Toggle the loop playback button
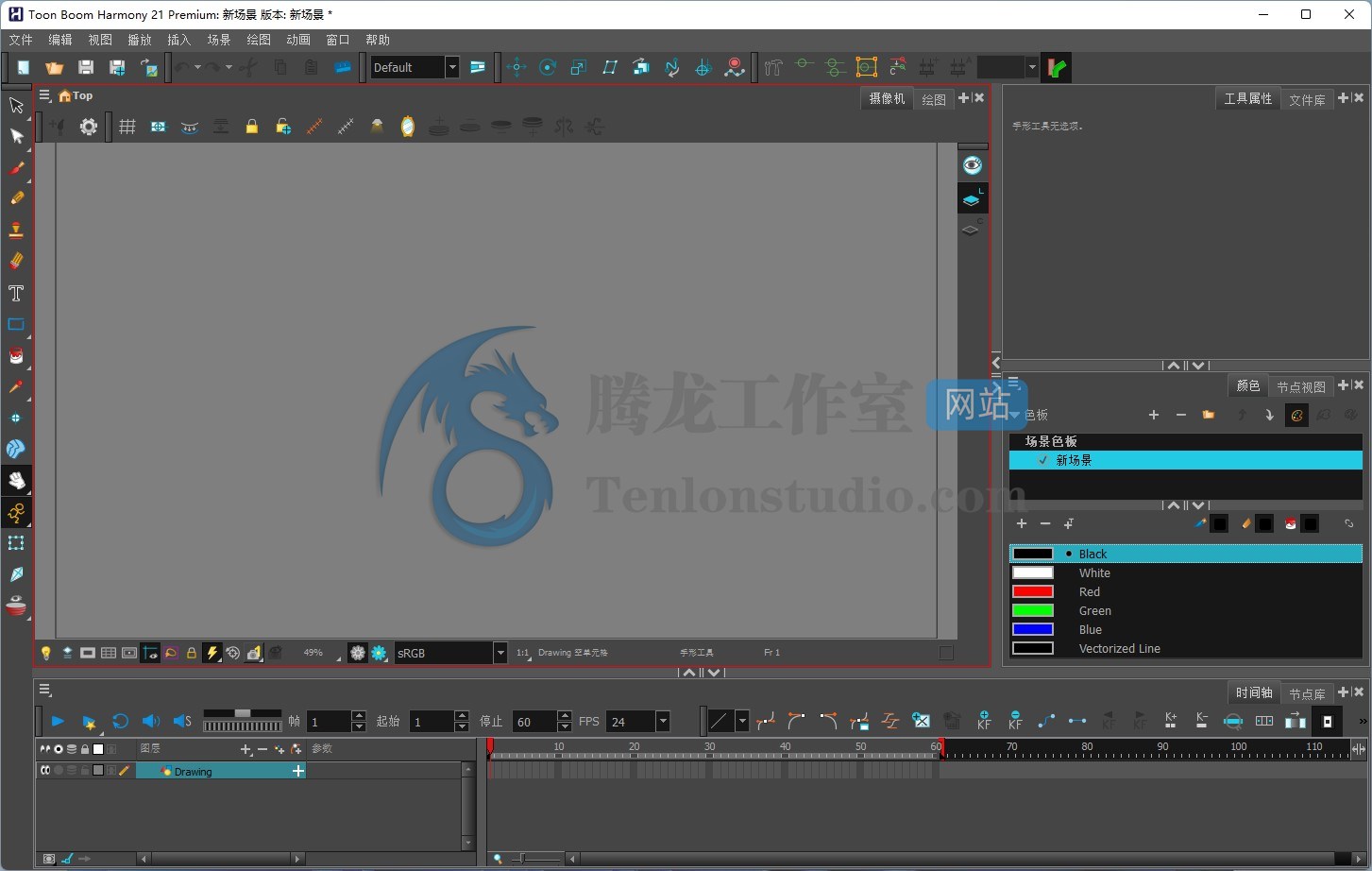Image resolution: width=1372 pixels, height=871 pixels. click(x=120, y=721)
